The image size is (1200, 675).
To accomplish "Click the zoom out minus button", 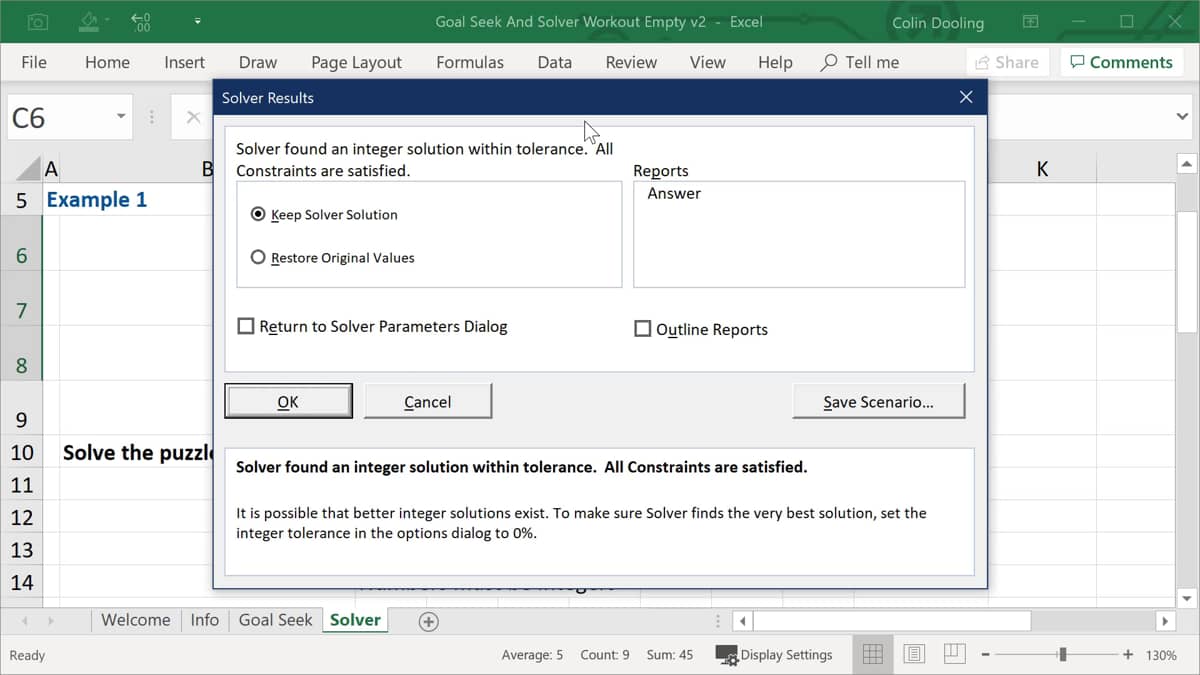I will point(986,655).
